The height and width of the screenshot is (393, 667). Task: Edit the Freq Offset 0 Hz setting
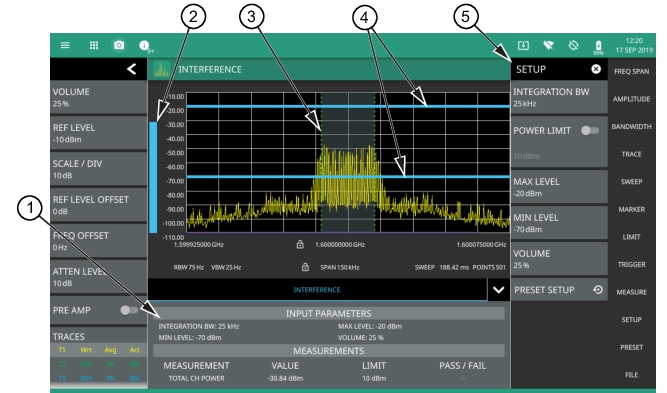(x=99, y=241)
